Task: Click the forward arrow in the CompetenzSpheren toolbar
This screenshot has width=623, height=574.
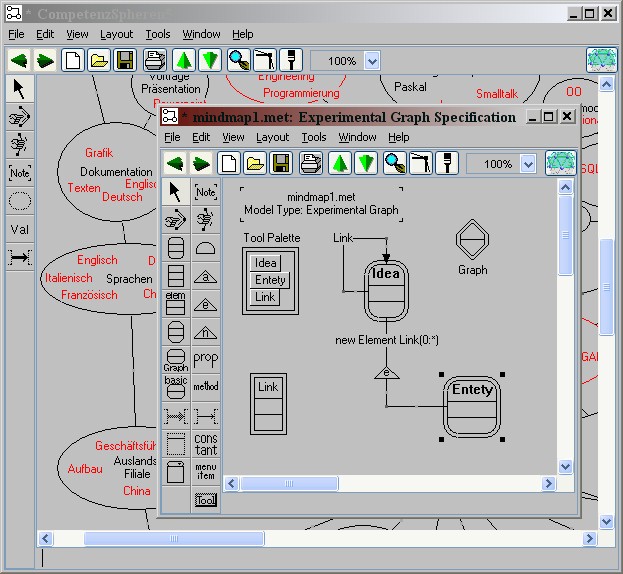Action: [x=45, y=61]
